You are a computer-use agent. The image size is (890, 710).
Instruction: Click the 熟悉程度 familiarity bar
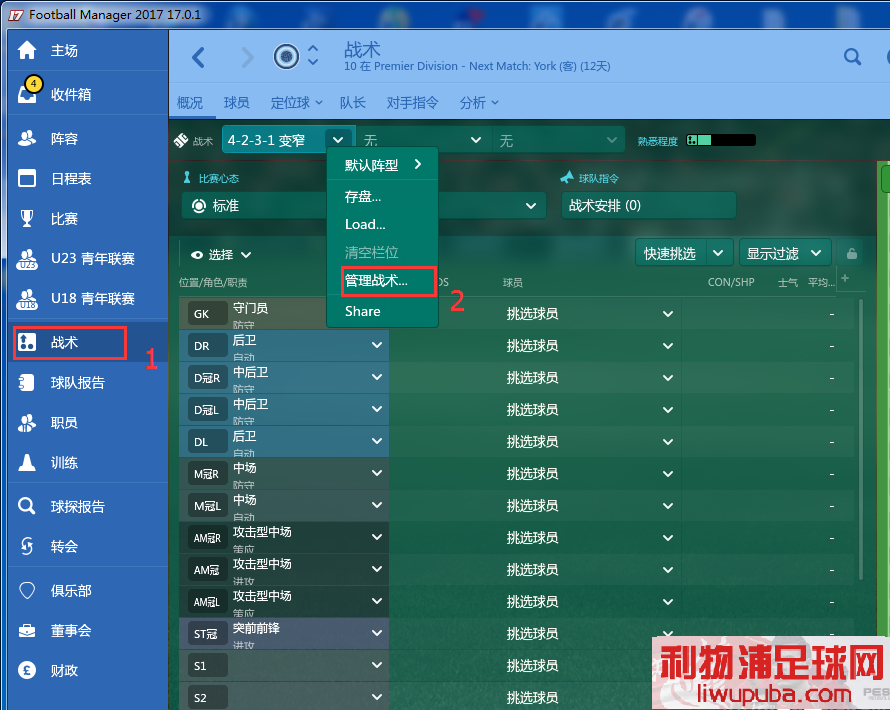[x=721, y=140]
